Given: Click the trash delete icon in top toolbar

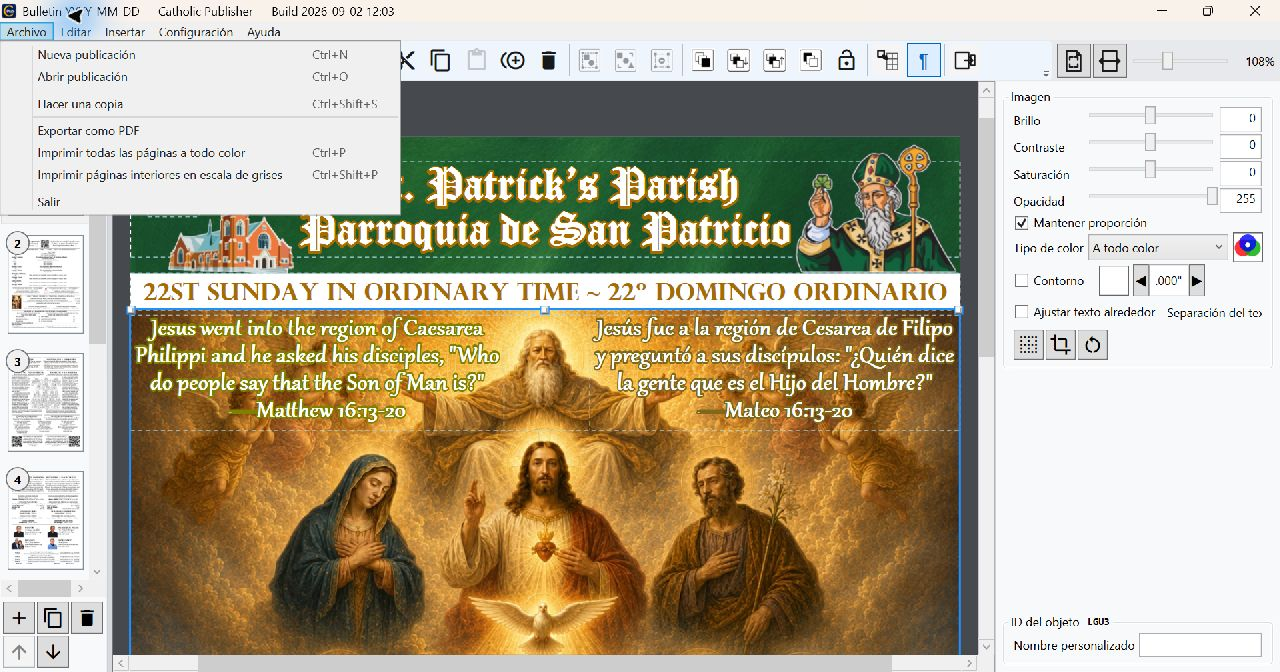Looking at the screenshot, I should pos(548,61).
